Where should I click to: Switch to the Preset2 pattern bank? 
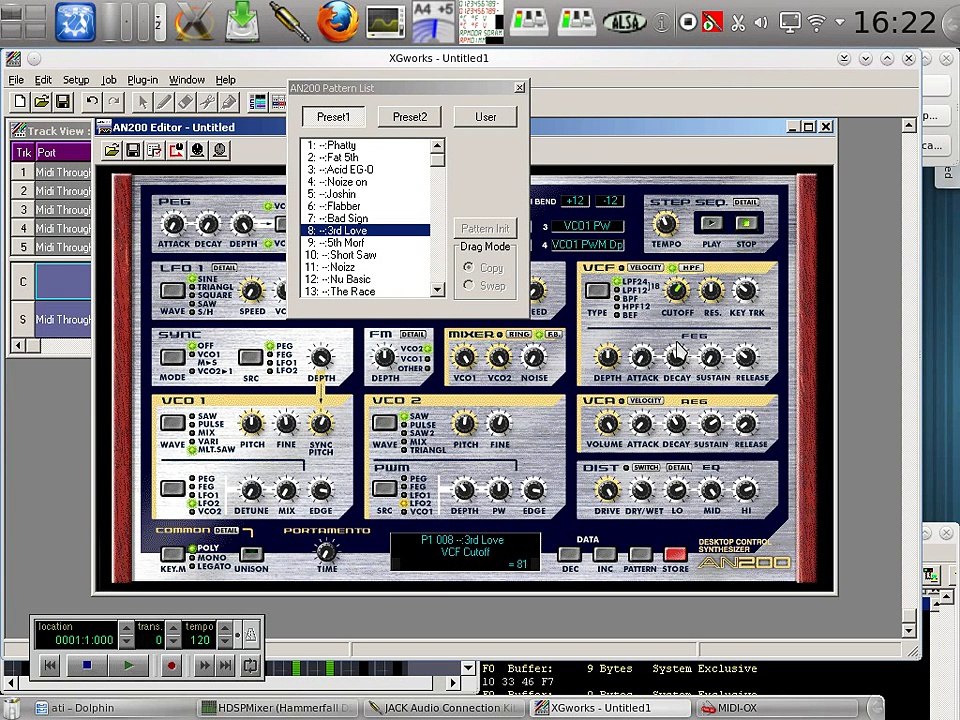point(410,117)
